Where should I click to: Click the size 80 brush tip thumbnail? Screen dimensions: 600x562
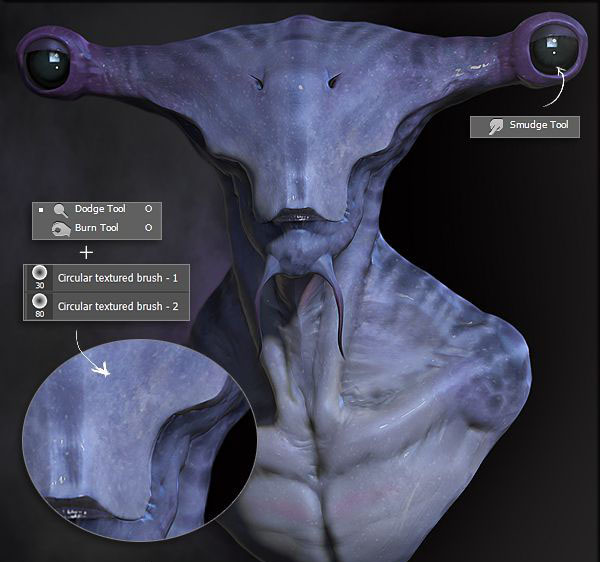click(39, 301)
